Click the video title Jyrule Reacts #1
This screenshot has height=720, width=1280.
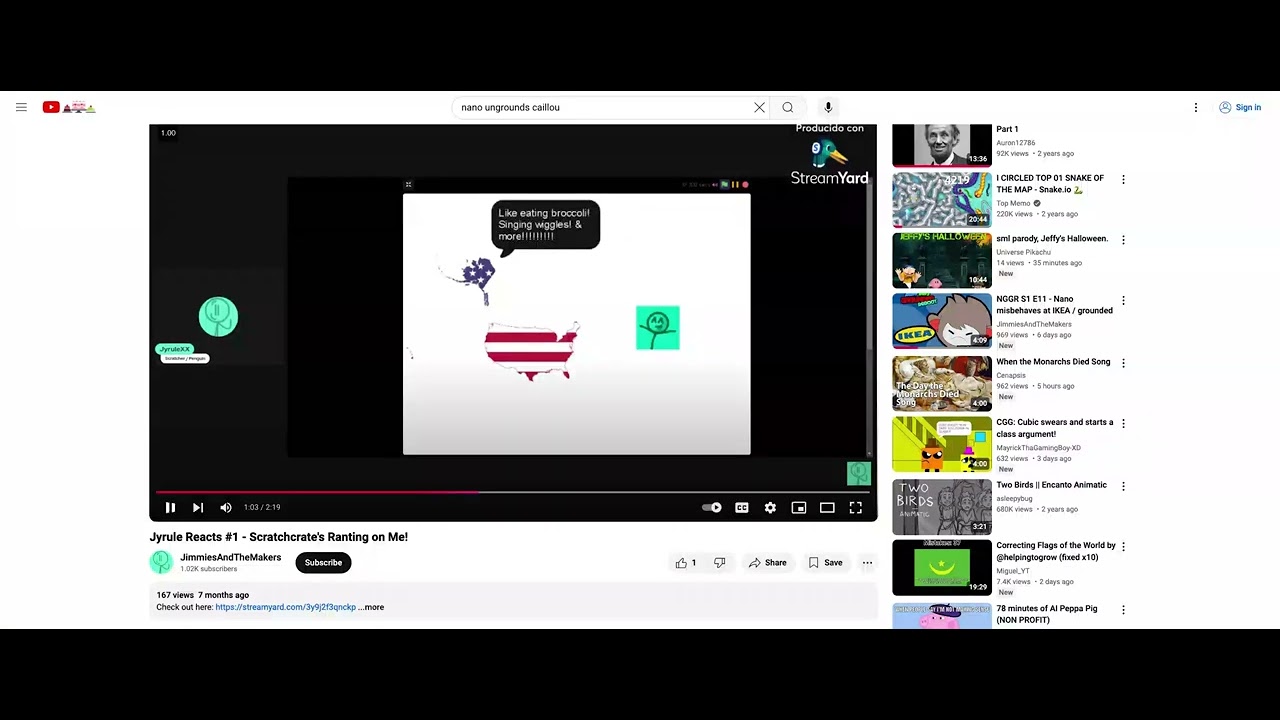(279, 537)
